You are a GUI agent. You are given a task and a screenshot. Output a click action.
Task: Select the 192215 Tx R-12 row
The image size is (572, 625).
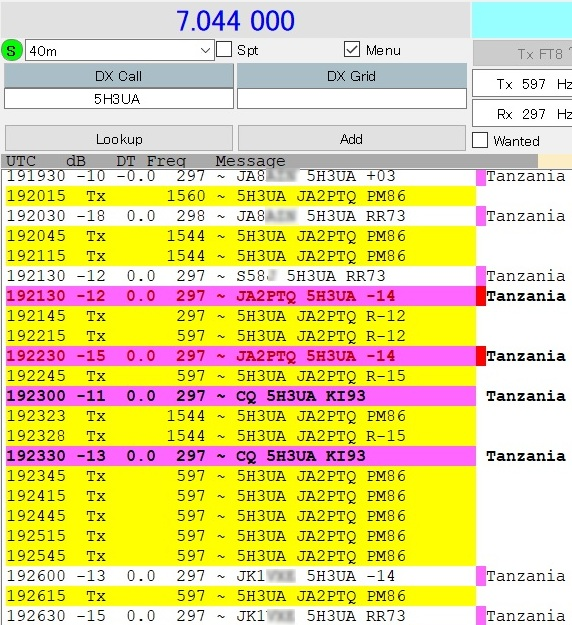pyautogui.click(x=241, y=336)
